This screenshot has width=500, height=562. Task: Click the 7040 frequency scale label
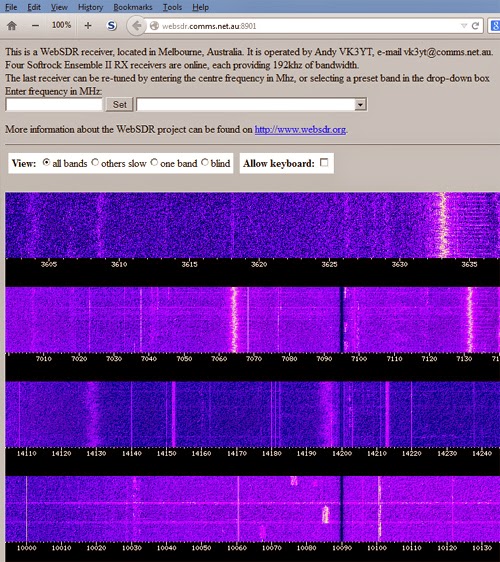[149, 359]
